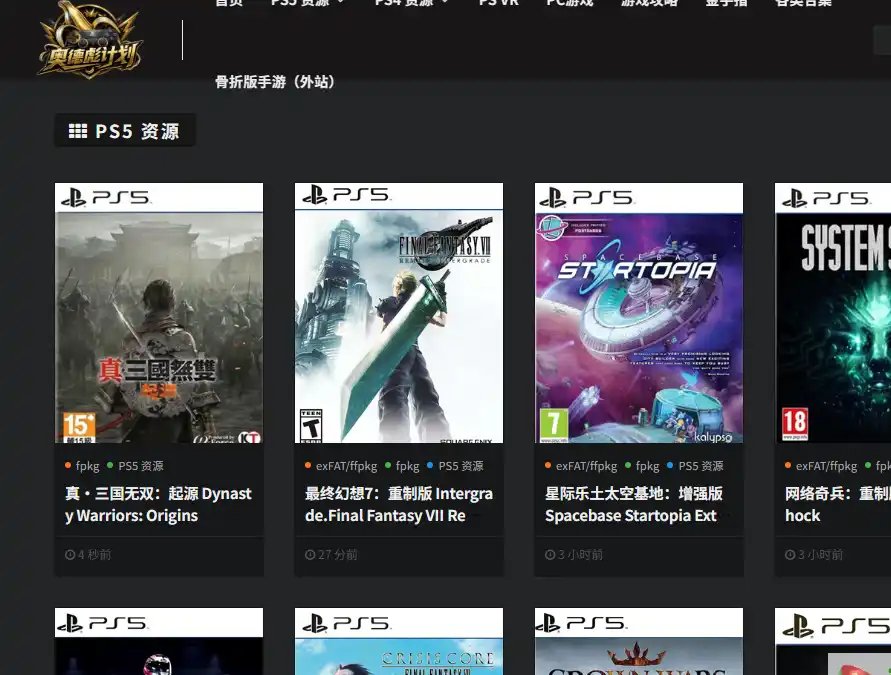Click the 3 小时前 timestamp on the 网络奇兵 card
This screenshot has width=891, height=675.
point(820,555)
